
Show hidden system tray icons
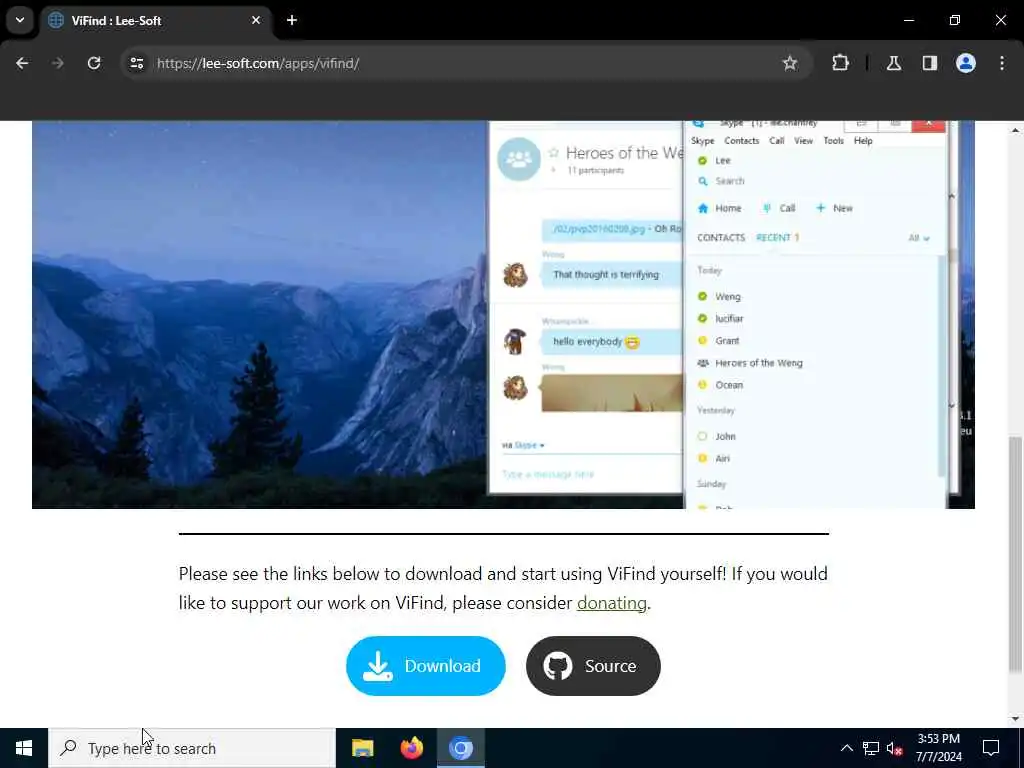[x=846, y=748]
